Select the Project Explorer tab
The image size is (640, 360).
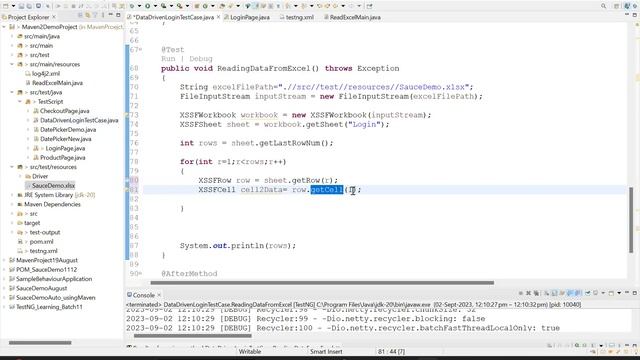pos(28,17)
